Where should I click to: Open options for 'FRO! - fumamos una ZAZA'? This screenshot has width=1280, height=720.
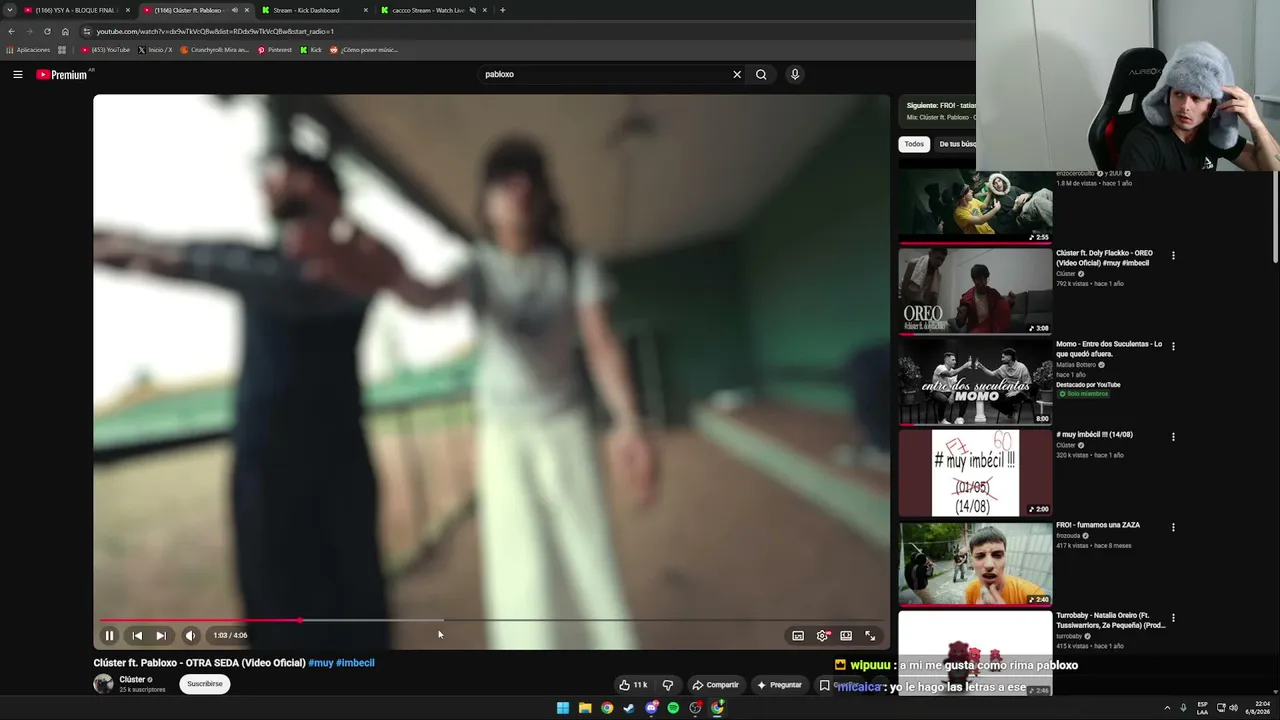pos(1173,527)
